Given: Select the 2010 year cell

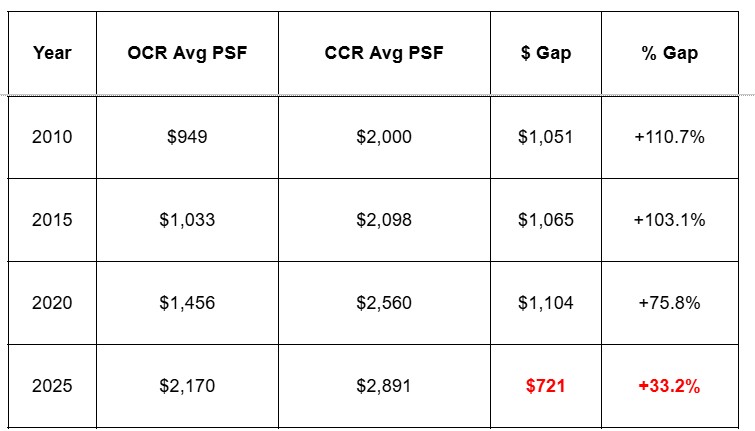Looking at the screenshot, I should click(x=52, y=137).
